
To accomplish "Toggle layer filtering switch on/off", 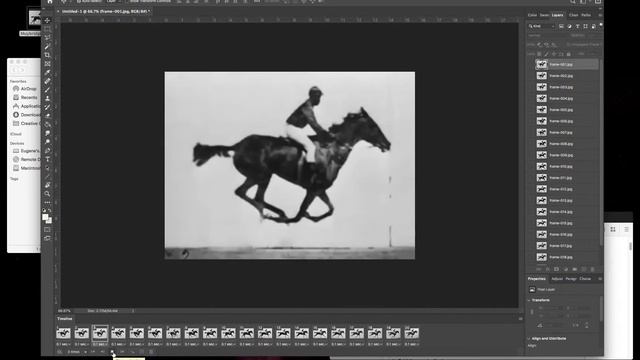I will [x=601, y=26].
